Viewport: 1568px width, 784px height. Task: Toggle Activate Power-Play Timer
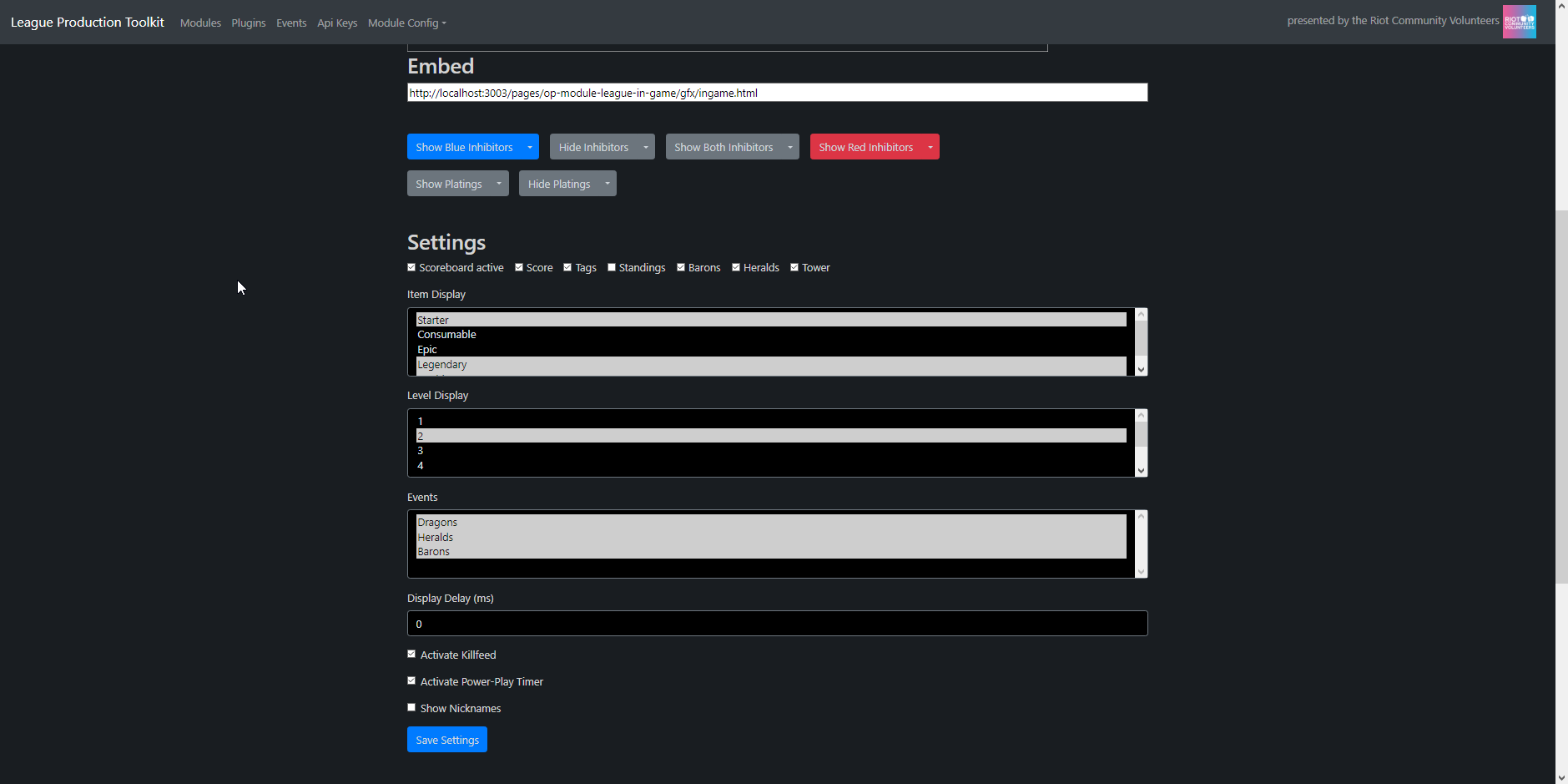point(411,680)
